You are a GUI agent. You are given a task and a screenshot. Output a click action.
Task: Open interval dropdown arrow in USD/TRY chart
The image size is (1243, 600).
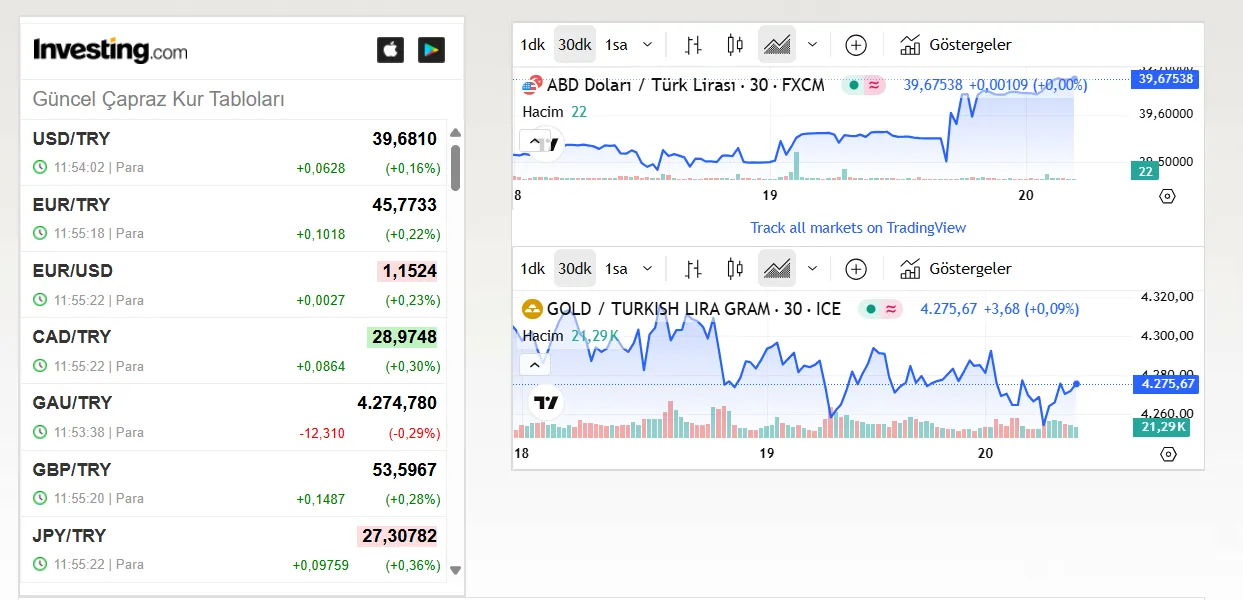pos(647,44)
